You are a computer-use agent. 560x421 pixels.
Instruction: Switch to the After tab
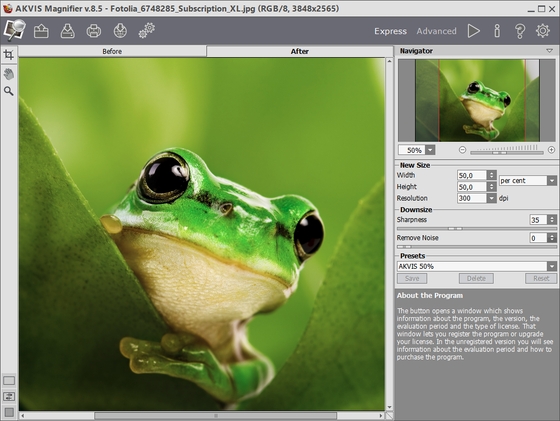(299, 51)
